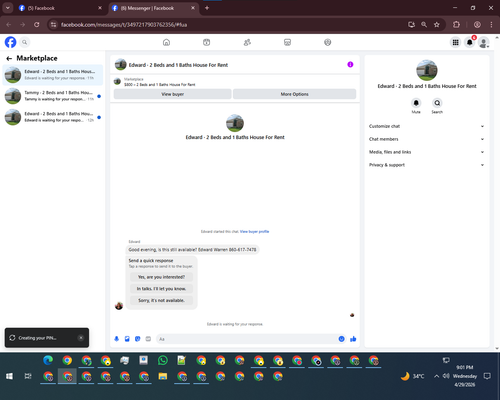Viewport: 500px width, 400px height.
Task: Click the listing thumbnail in chat header
Action: pyautogui.click(x=121, y=65)
